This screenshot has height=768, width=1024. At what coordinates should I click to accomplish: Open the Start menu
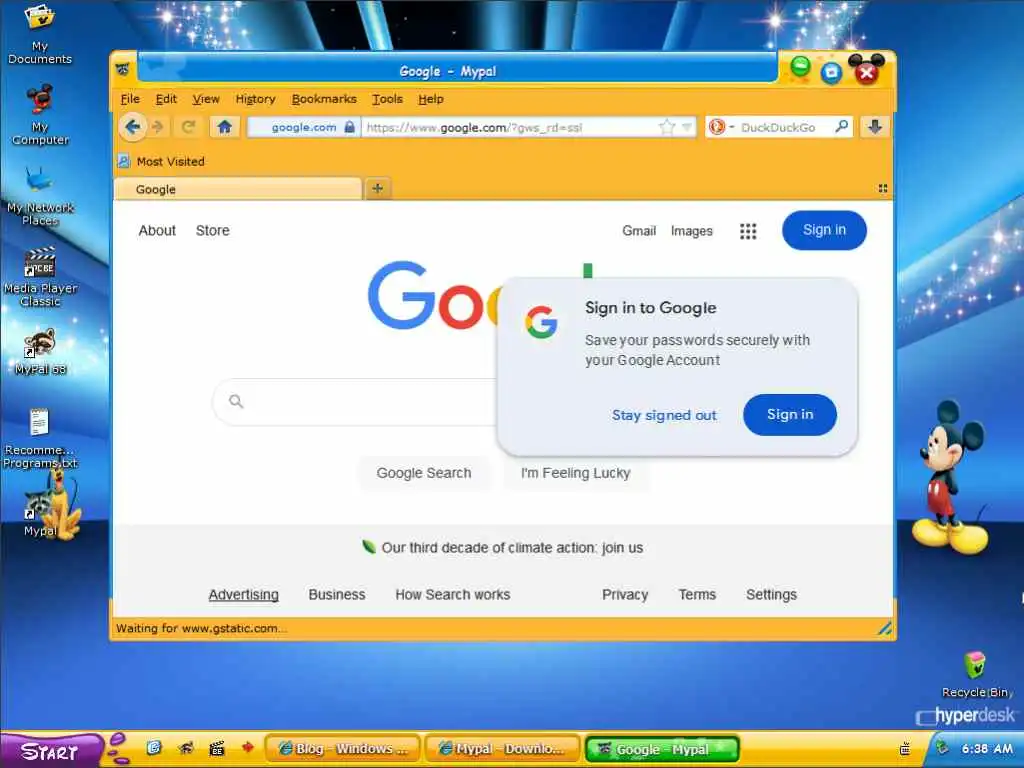click(50, 751)
